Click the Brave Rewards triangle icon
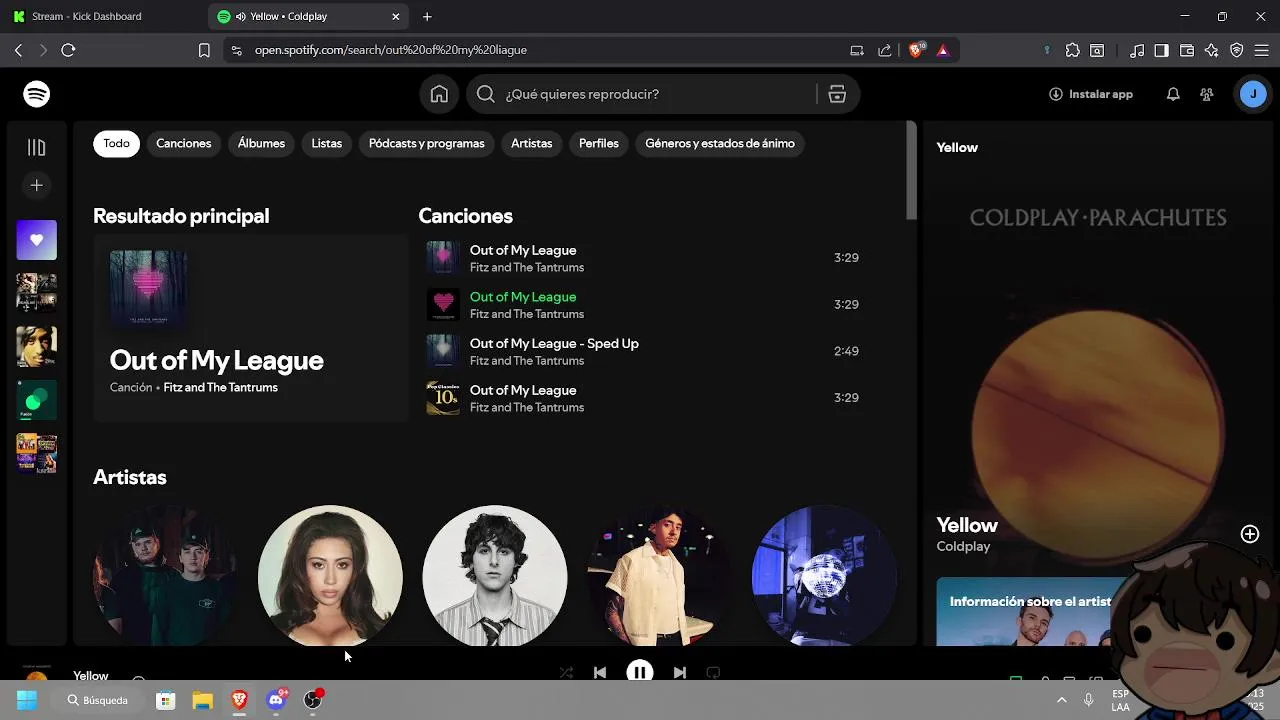This screenshot has width=1280, height=720. coord(942,50)
